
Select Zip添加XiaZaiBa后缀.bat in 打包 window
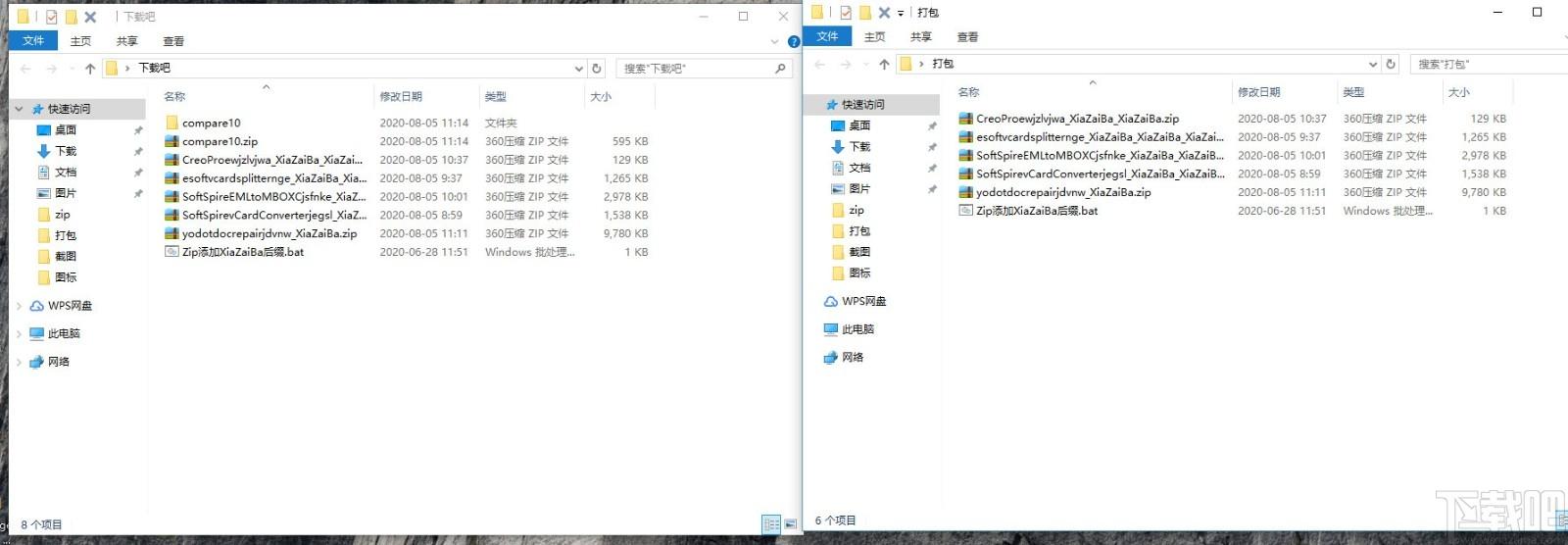click(1037, 212)
